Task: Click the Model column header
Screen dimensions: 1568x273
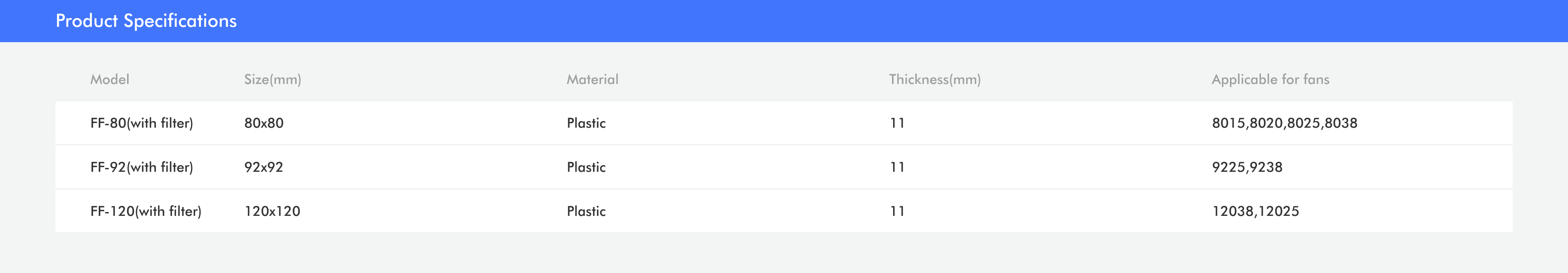Action: (x=109, y=79)
